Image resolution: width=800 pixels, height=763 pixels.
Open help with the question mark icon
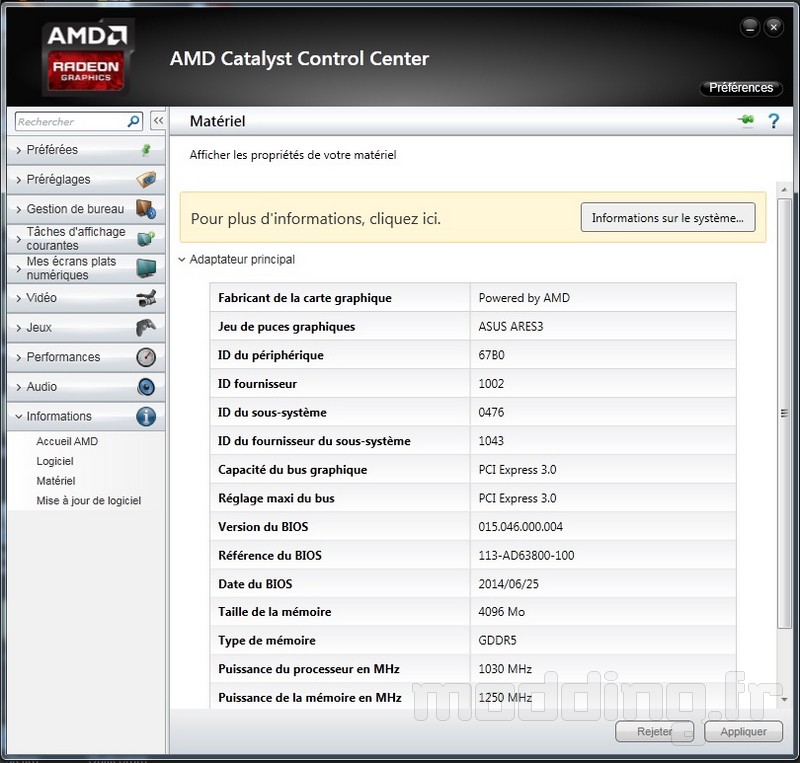773,121
